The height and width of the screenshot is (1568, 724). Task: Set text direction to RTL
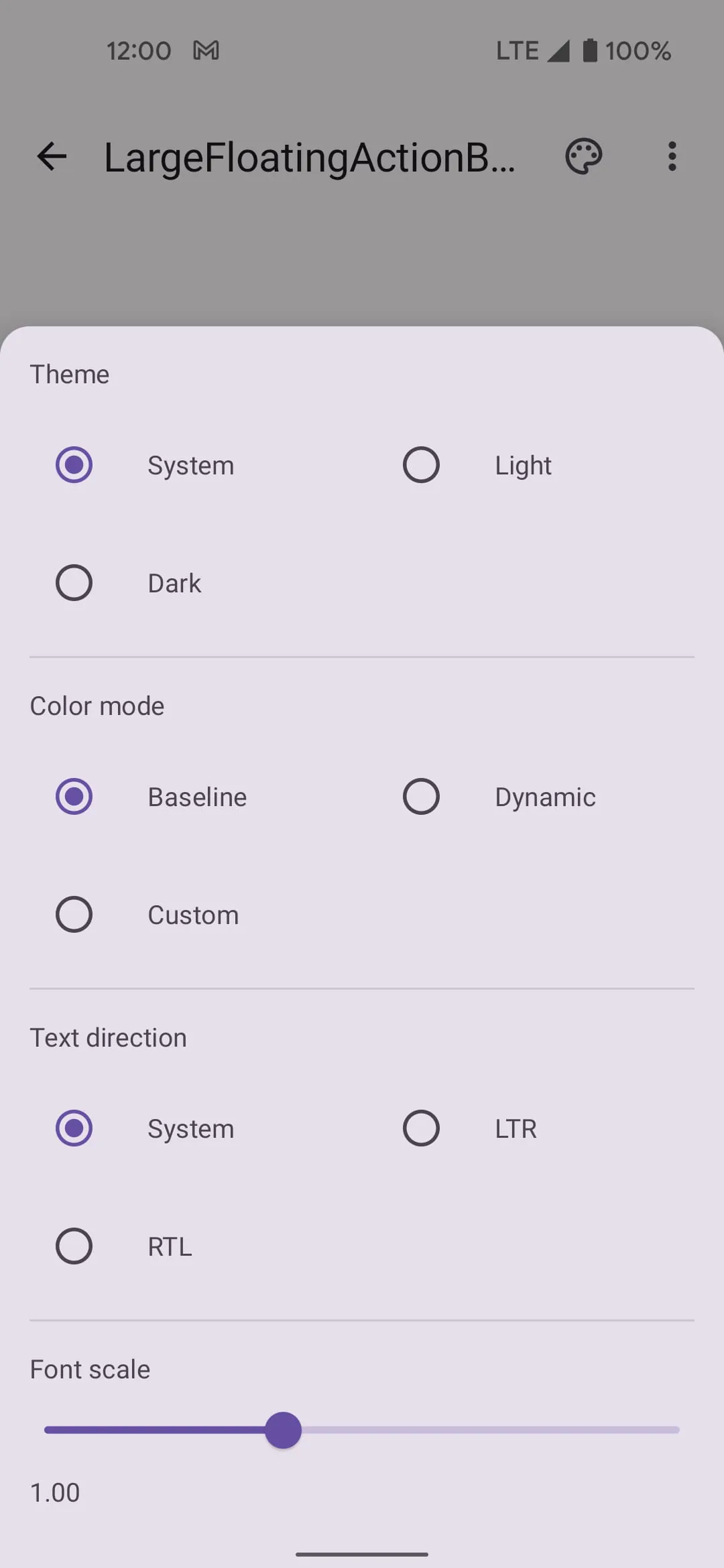[74, 1246]
